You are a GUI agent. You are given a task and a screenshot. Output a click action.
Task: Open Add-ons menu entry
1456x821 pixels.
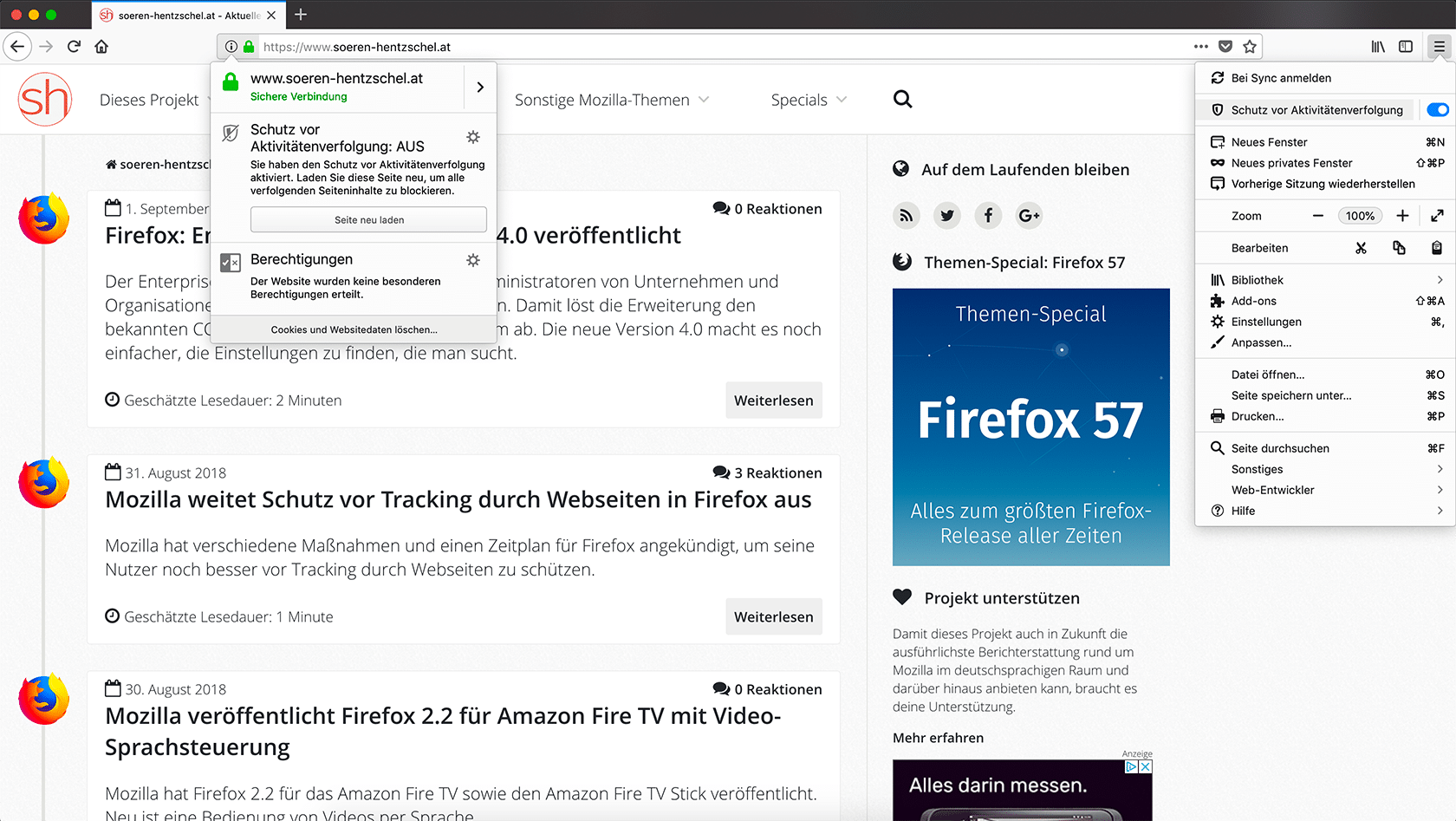[x=1324, y=301]
